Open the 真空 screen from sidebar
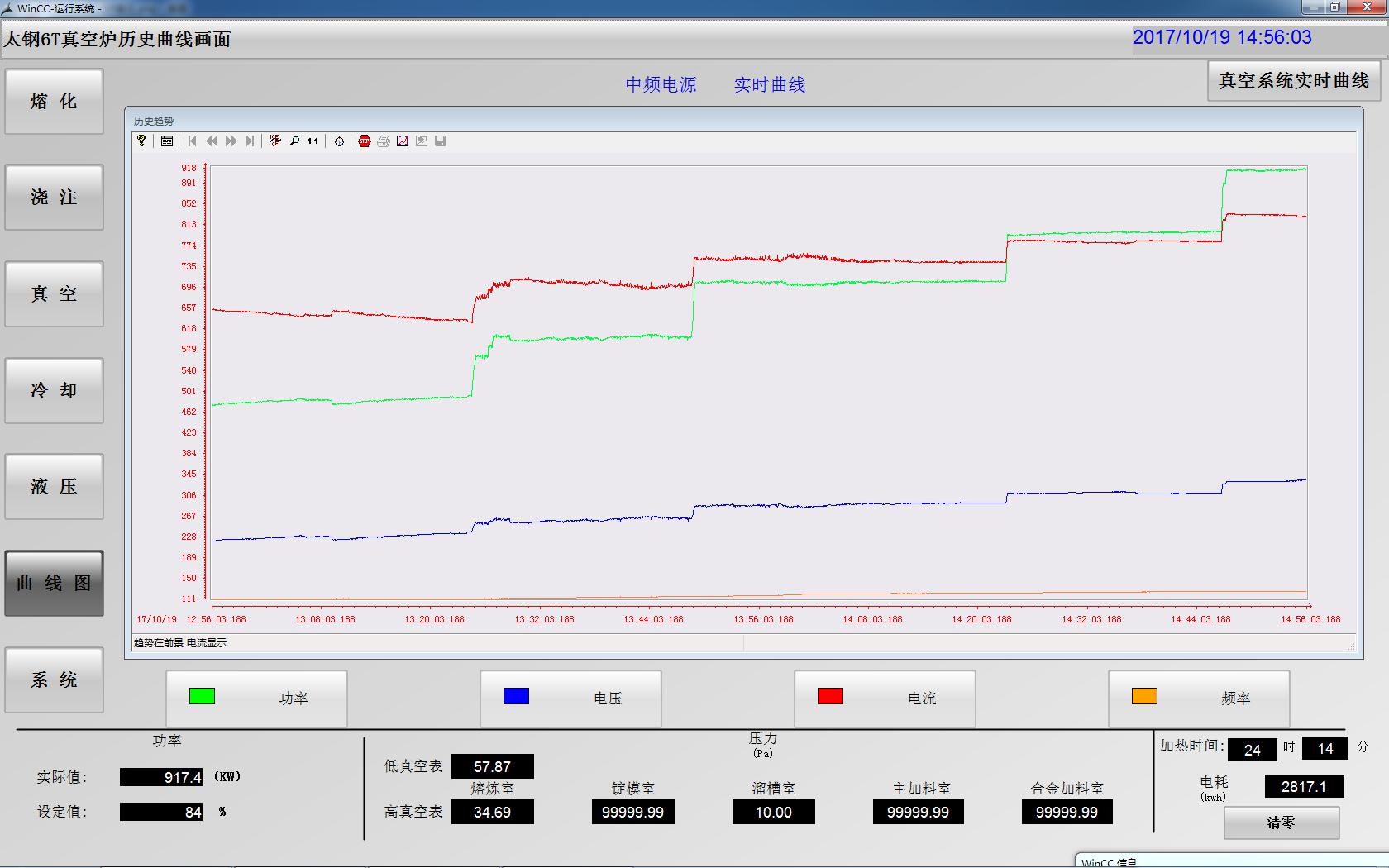This screenshot has width=1389, height=868. [x=55, y=294]
